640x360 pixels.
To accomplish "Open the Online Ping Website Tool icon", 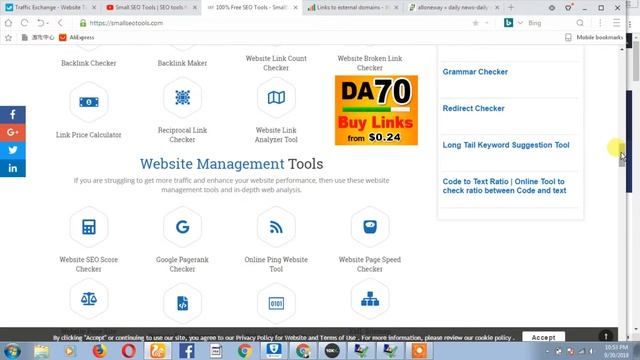I will pos(276,227).
